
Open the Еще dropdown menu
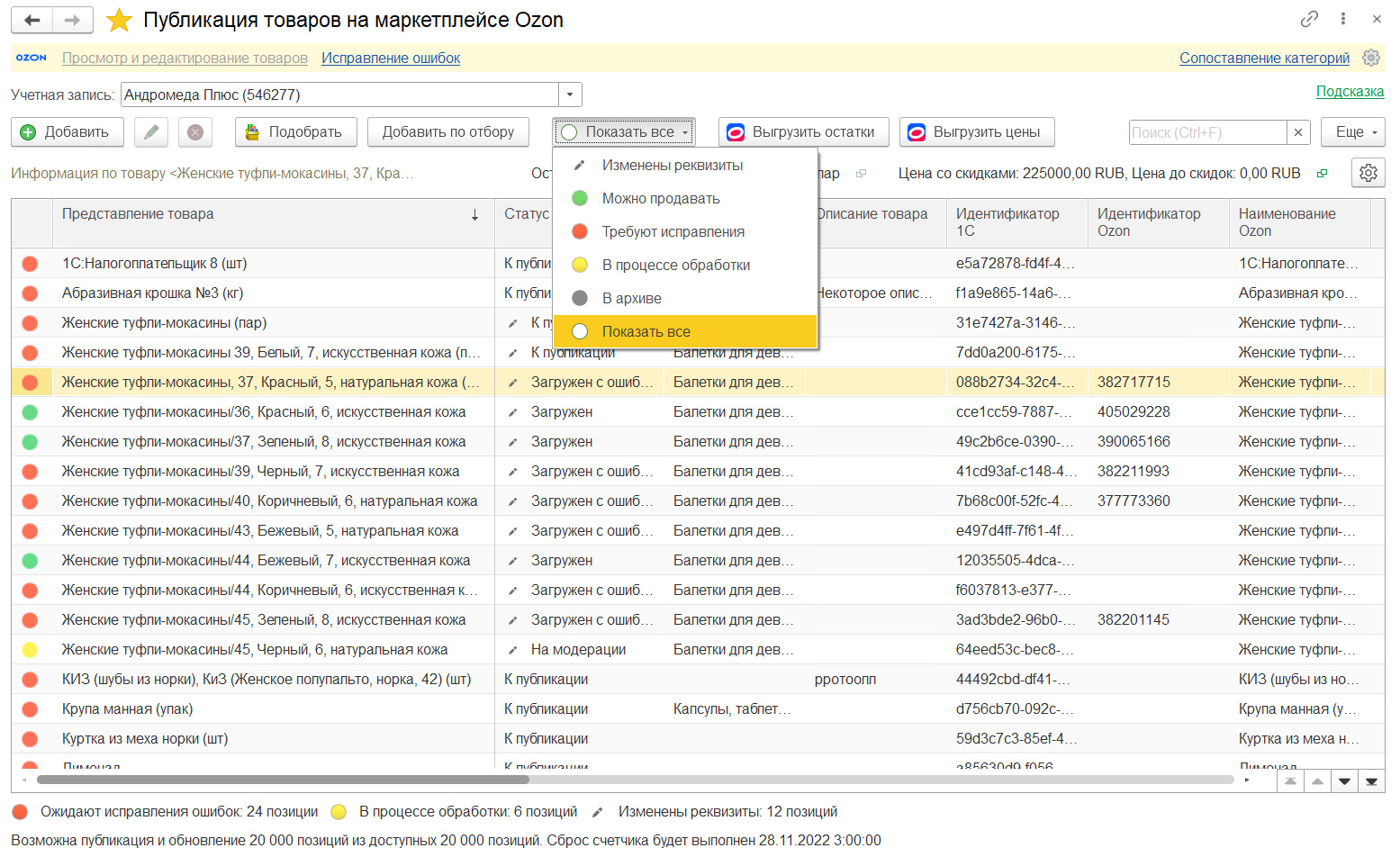[1353, 132]
